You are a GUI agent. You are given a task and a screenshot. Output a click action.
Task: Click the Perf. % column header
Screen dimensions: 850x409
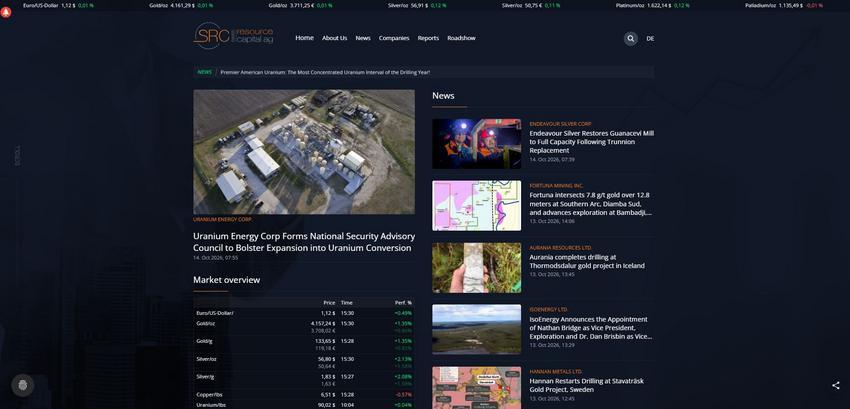(403, 303)
